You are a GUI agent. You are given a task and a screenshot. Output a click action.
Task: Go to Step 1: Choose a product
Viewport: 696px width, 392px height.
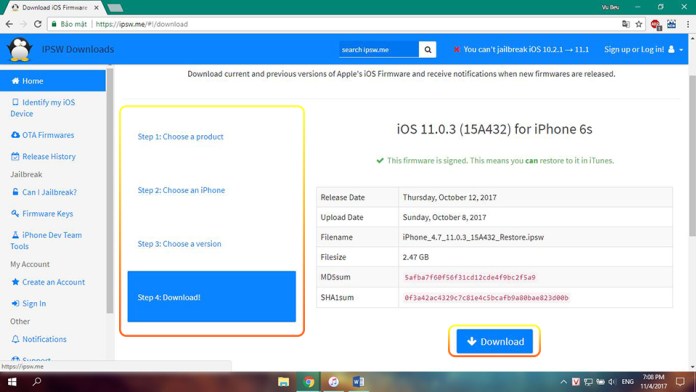[180, 137]
